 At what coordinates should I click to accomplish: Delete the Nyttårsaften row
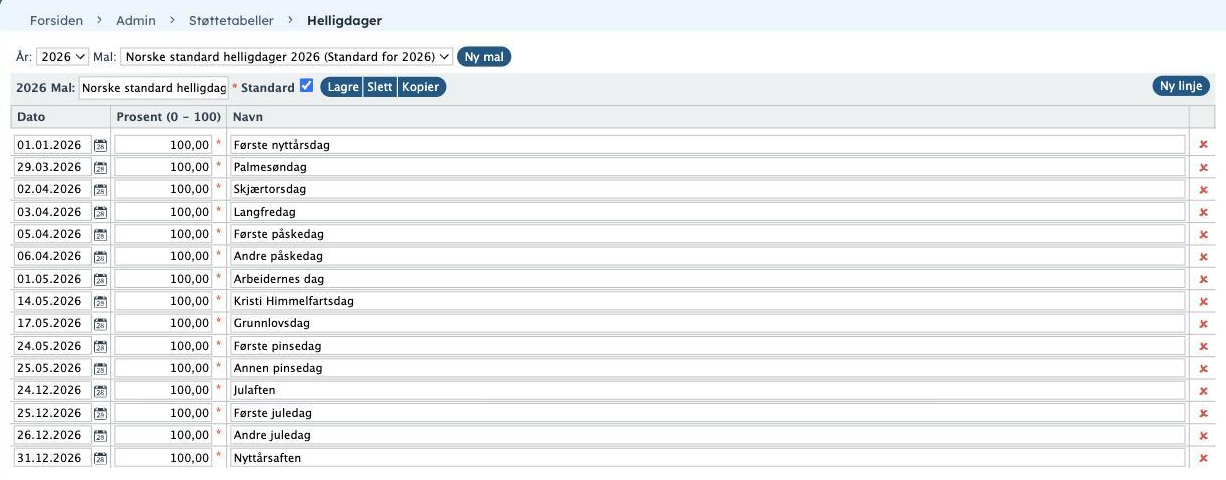(x=1203, y=458)
